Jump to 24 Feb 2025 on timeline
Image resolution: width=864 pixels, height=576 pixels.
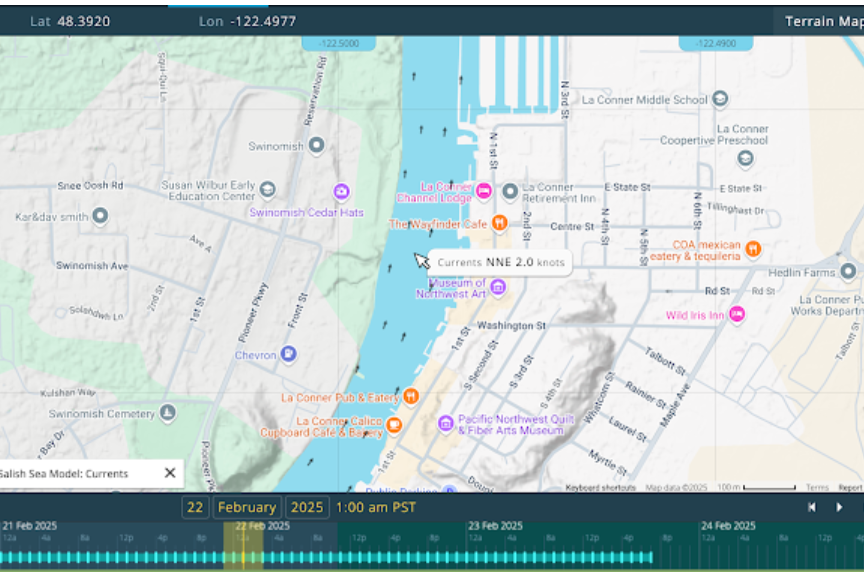pyautogui.click(x=728, y=526)
